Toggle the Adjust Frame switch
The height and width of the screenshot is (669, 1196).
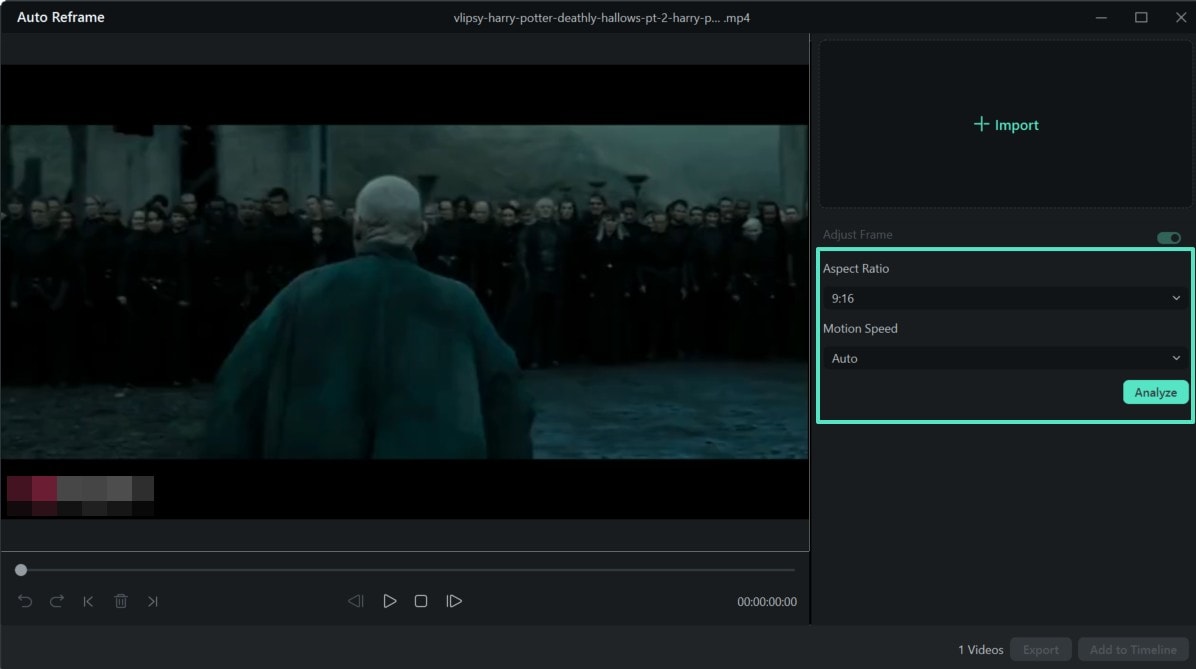[1169, 238]
